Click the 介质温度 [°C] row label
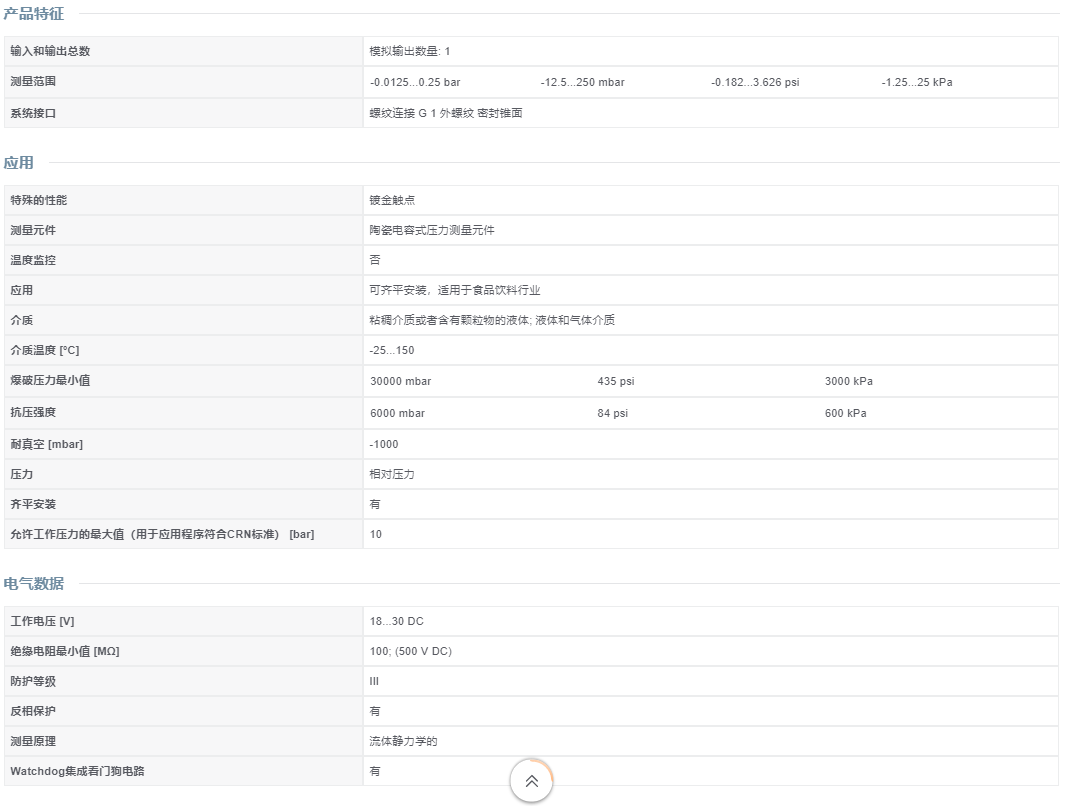1071x806 pixels. 45,350
